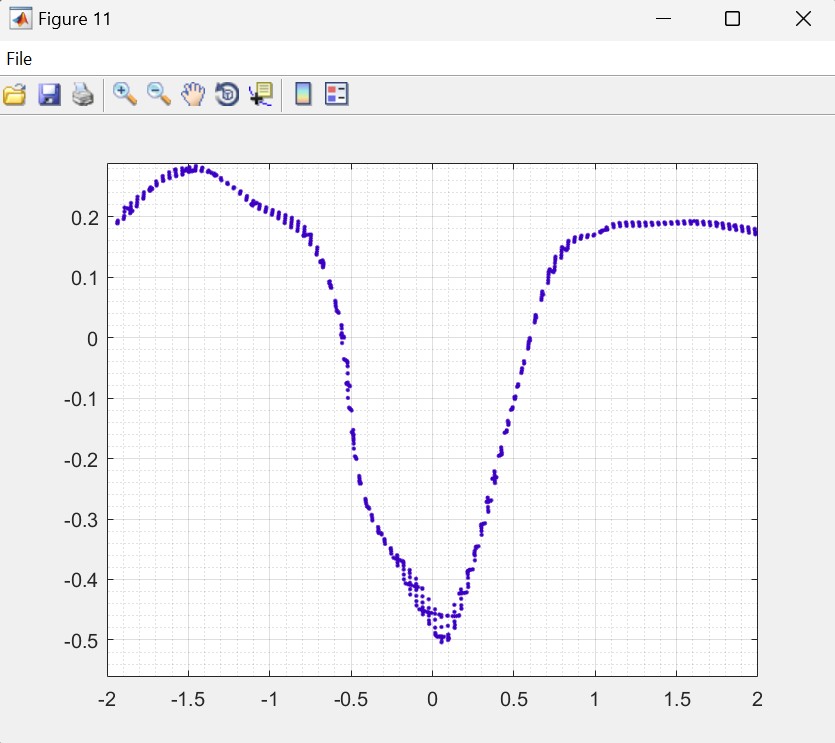Enable the Pan hand tool

[x=193, y=95]
